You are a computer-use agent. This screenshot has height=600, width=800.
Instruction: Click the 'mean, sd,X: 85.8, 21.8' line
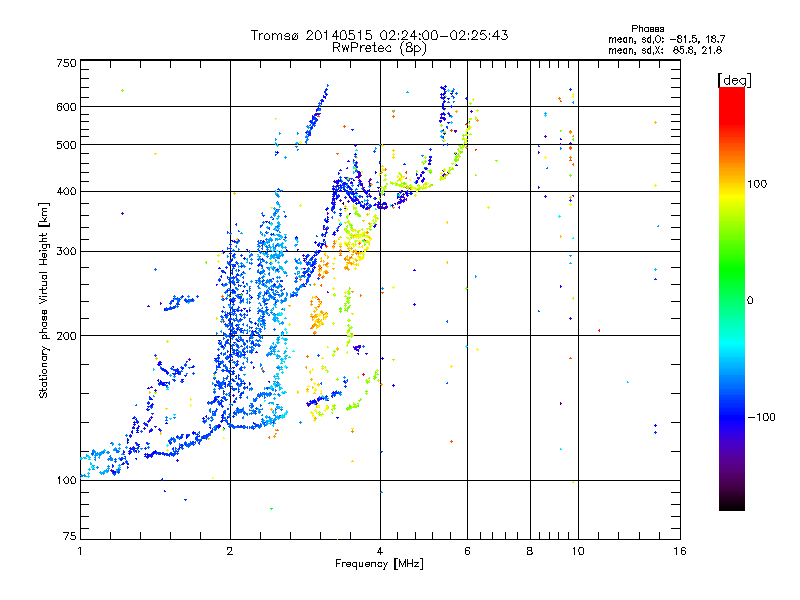tap(665, 50)
